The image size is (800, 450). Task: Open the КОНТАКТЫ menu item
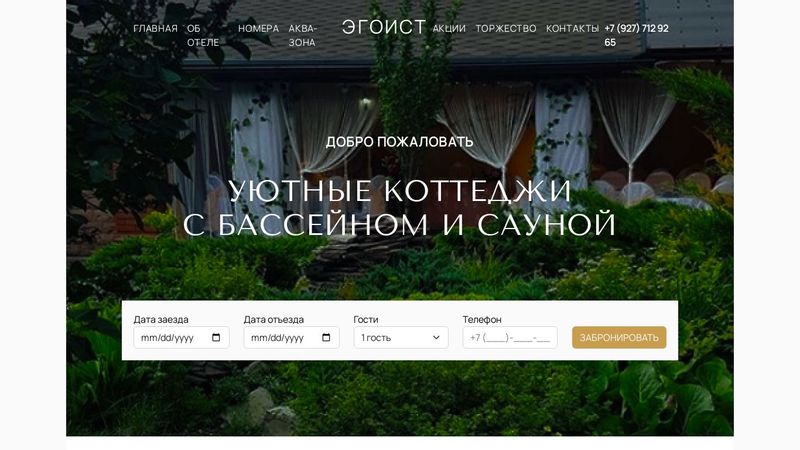point(572,29)
